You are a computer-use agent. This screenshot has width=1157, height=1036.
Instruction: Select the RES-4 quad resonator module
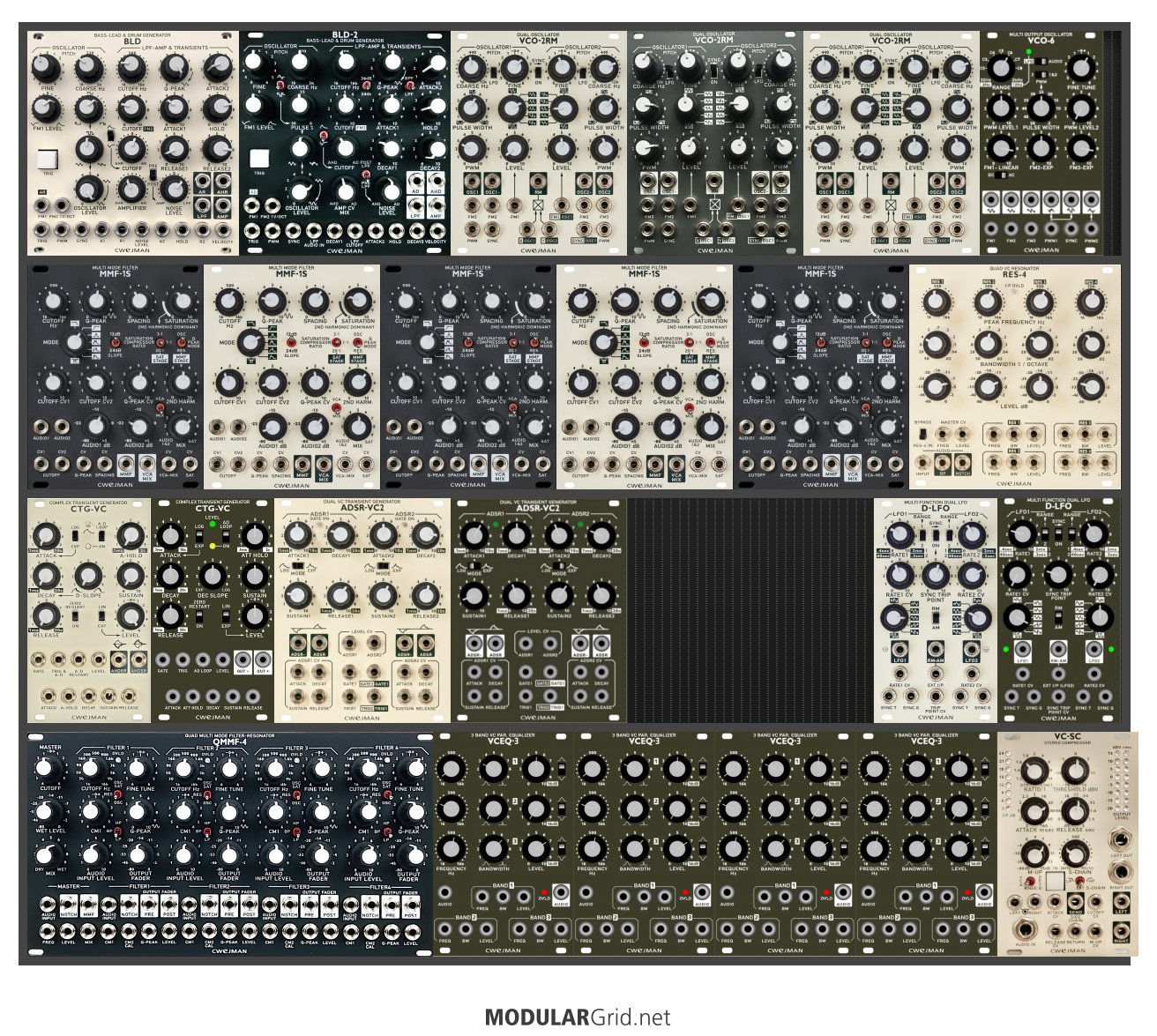(1015, 376)
